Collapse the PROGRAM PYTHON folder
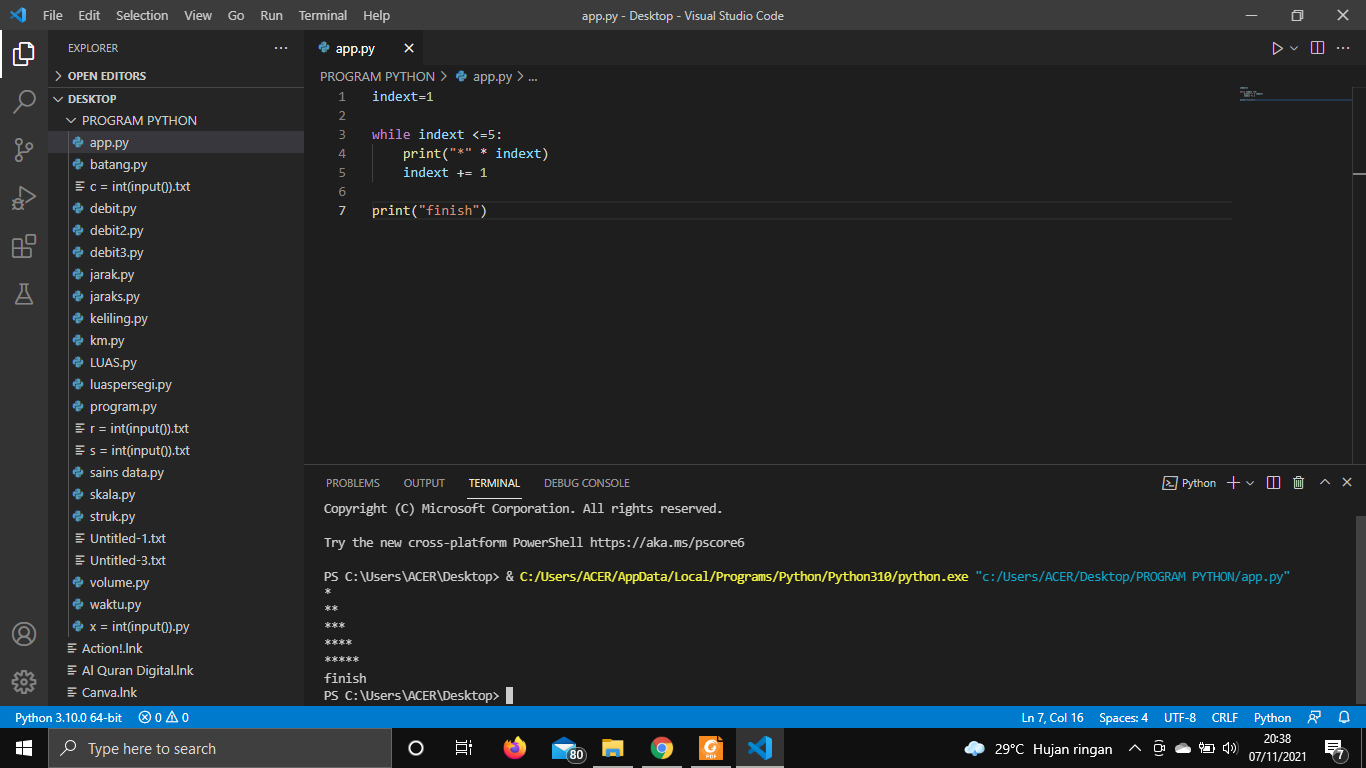The image size is (1366, 768). [x=139, y=120]
